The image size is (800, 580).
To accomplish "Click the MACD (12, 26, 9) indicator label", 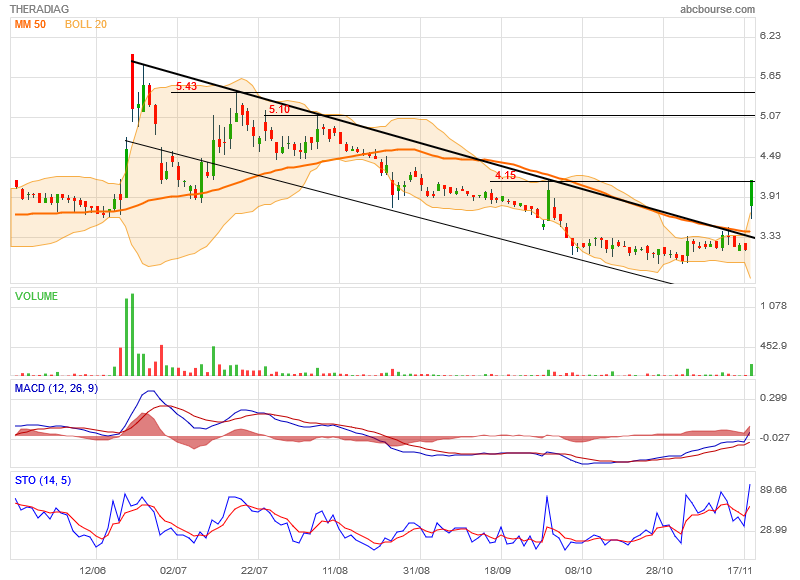I will point(56,388).
